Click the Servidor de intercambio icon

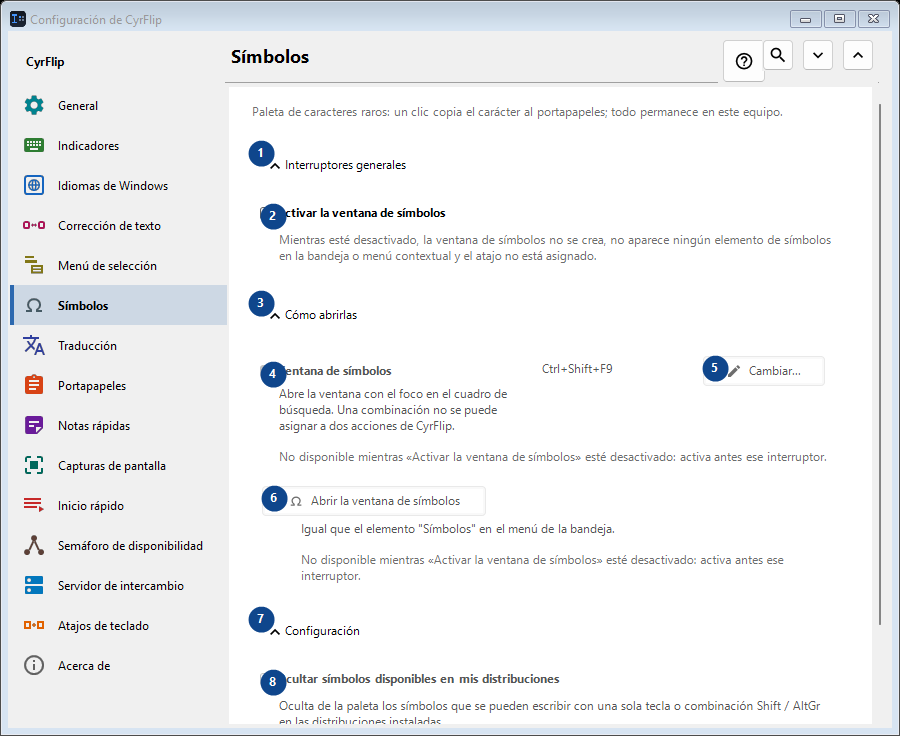(x=34, y=585)
